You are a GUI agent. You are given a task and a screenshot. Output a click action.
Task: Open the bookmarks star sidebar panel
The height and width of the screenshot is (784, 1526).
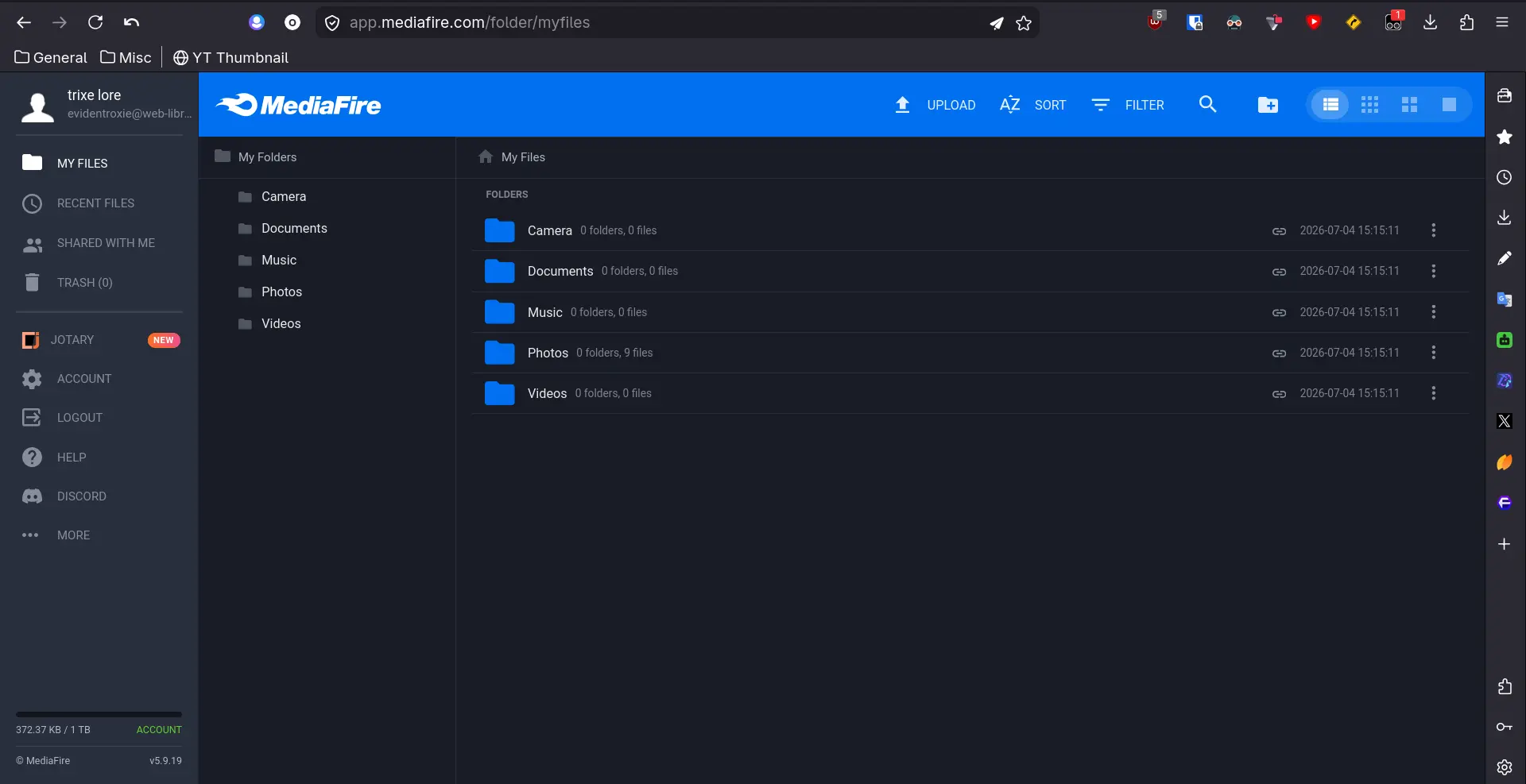click(1504, 137)
